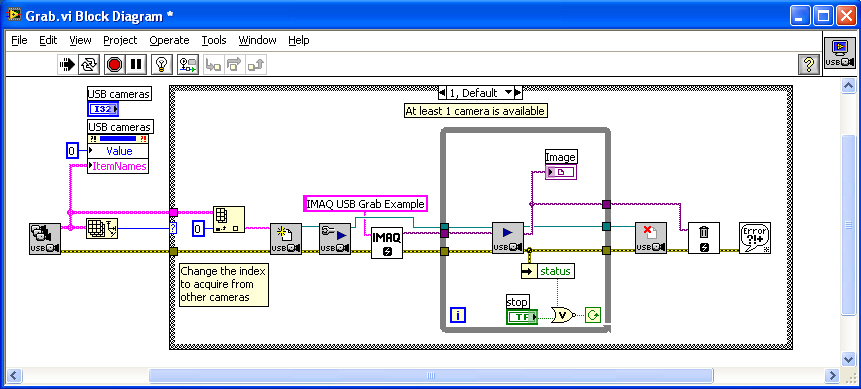Screen dimensions: 861x389
Task: Select the Index Array function node
Action: [229, 220]
